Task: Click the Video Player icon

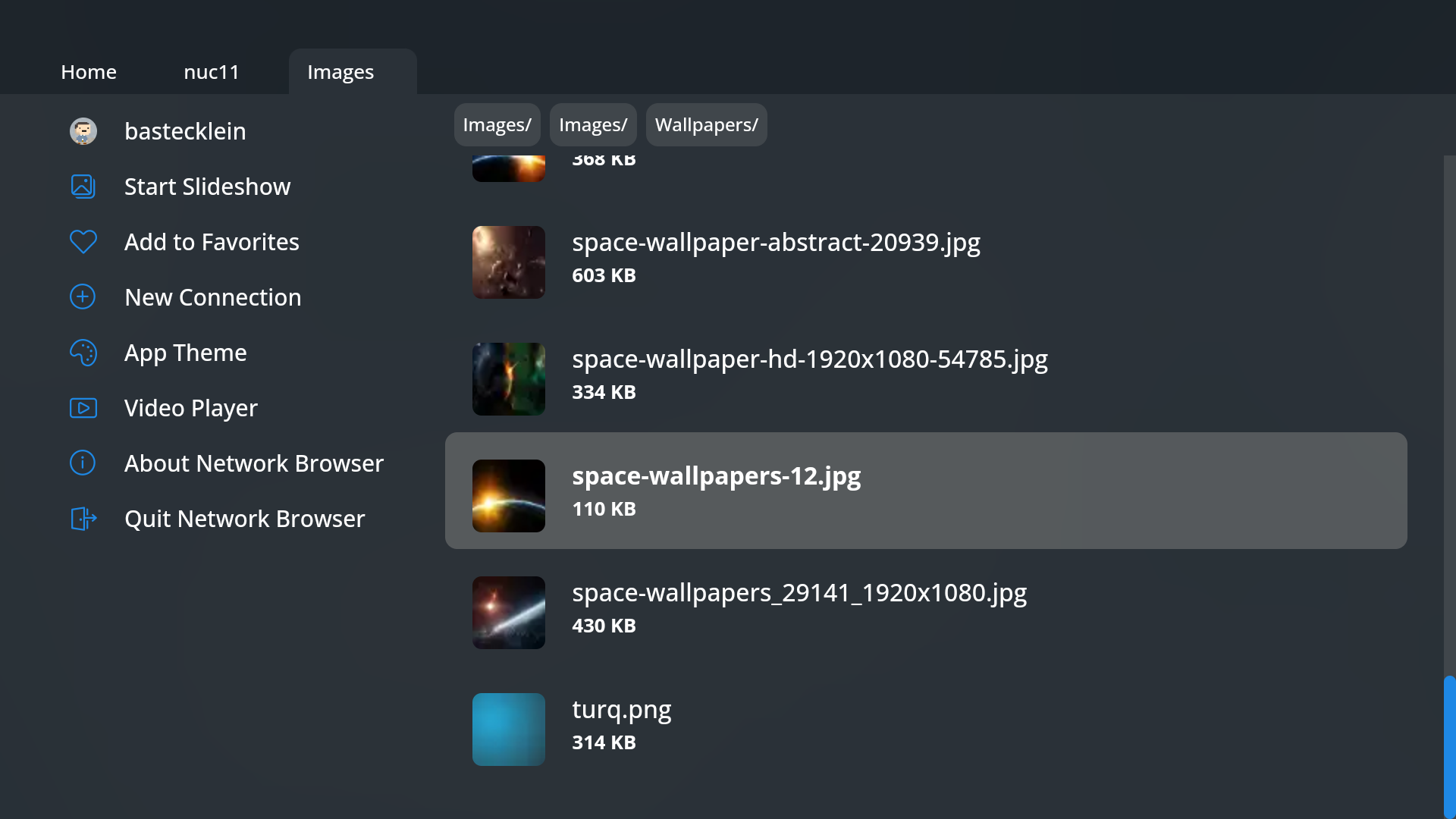Action: click(x=83, y=407)
